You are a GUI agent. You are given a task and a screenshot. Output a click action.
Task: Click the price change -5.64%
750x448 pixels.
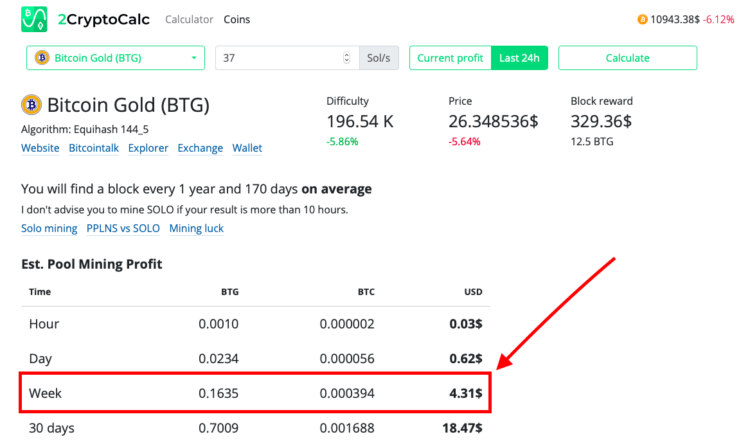[x=464, y=142]
